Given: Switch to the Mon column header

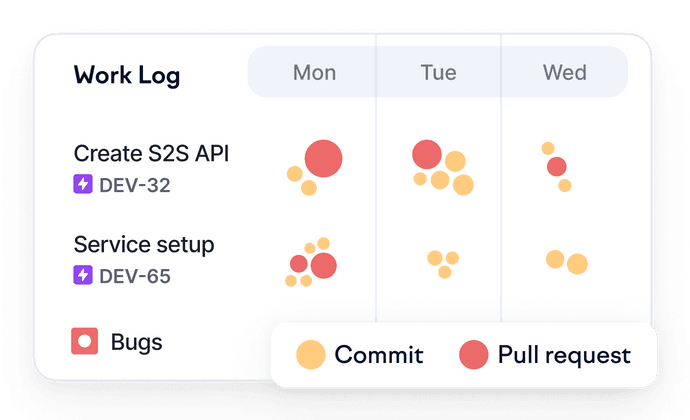Looking at the screenshot, I should [x=314, y=73].
